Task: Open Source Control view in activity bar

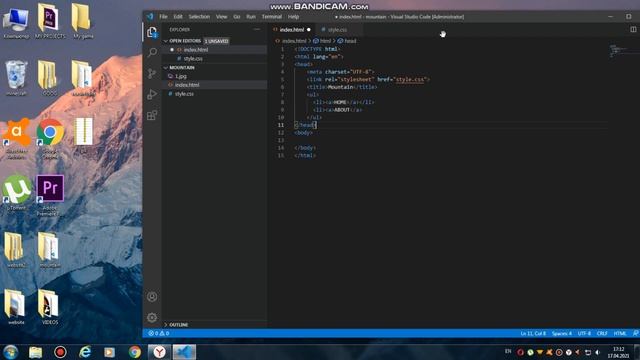Action: (x=152, y=73)
